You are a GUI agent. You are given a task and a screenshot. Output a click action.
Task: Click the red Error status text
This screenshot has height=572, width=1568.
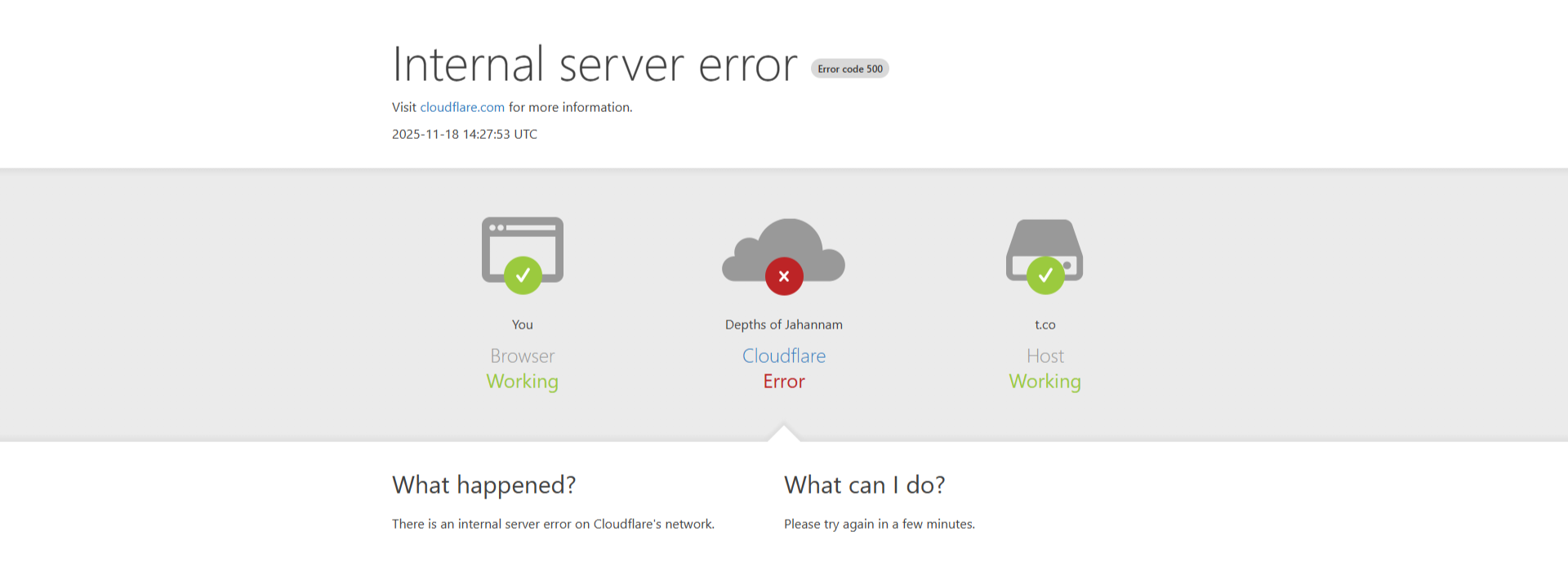784,382
